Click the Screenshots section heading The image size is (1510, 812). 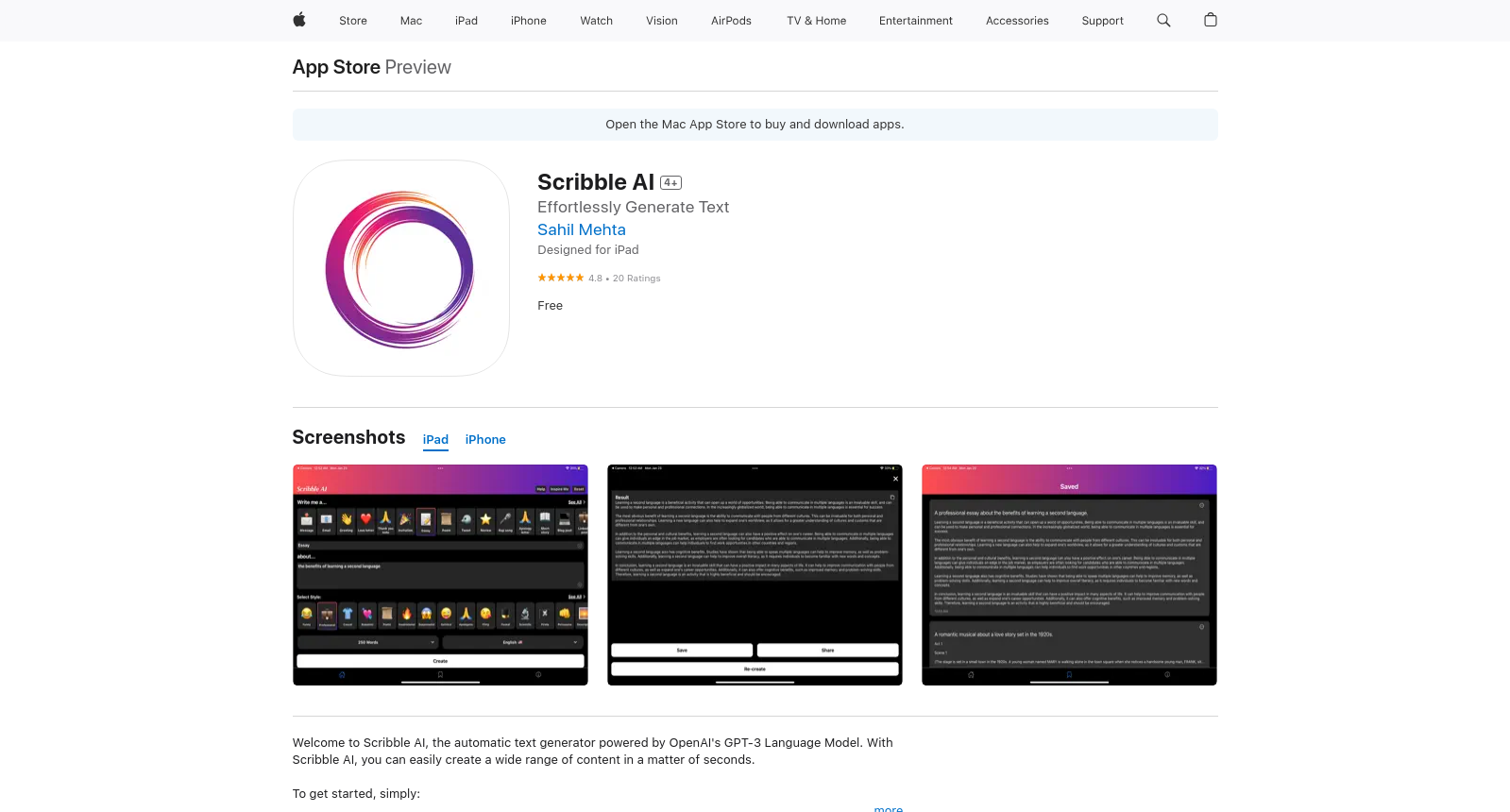(x=348, y=437)
